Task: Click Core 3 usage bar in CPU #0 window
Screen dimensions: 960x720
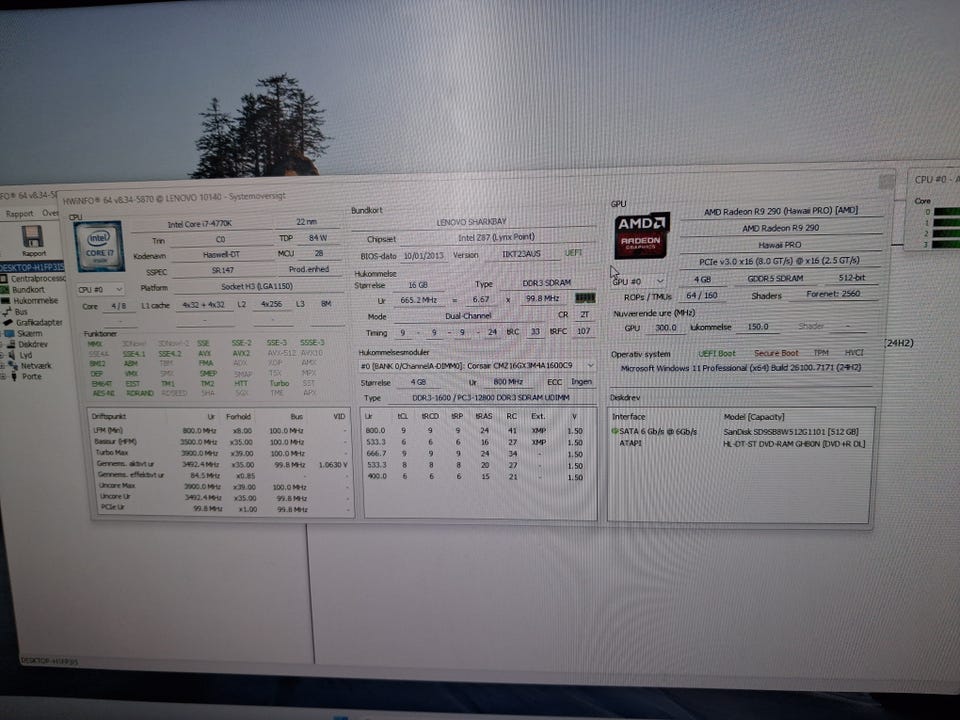Action: click(947, 244)
